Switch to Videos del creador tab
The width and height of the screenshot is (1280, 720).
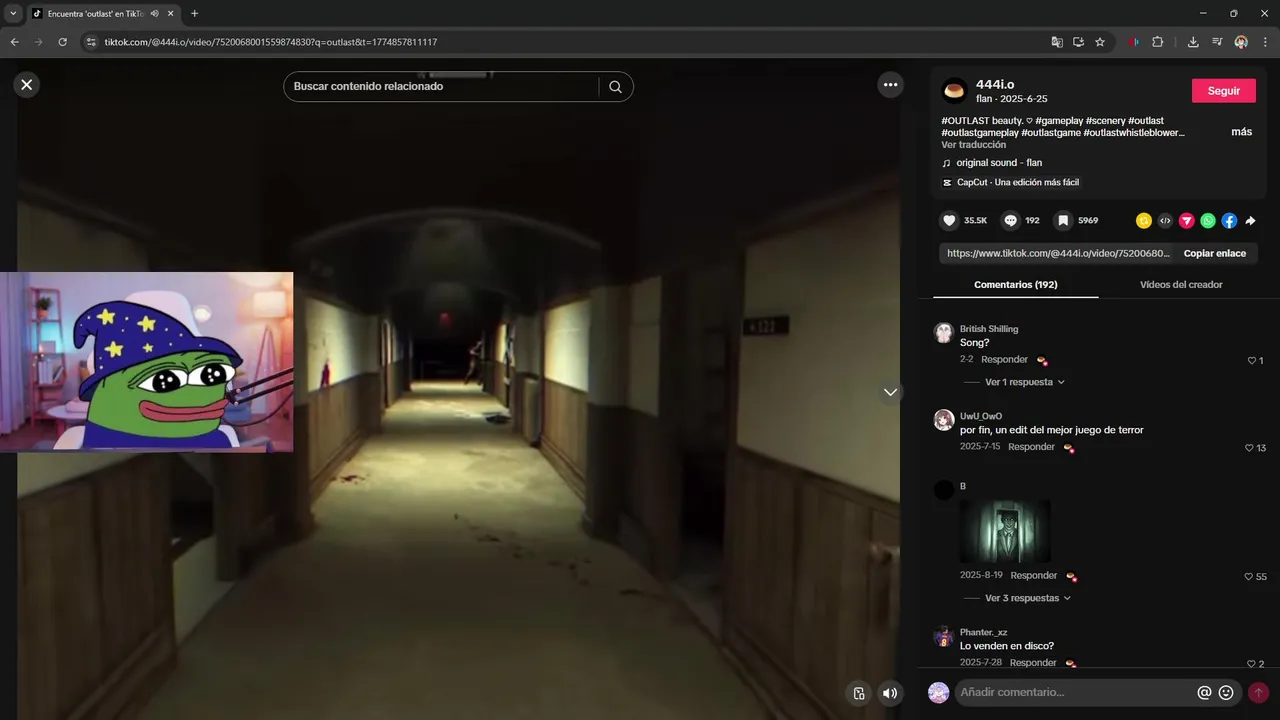[x=1181, y=285]
